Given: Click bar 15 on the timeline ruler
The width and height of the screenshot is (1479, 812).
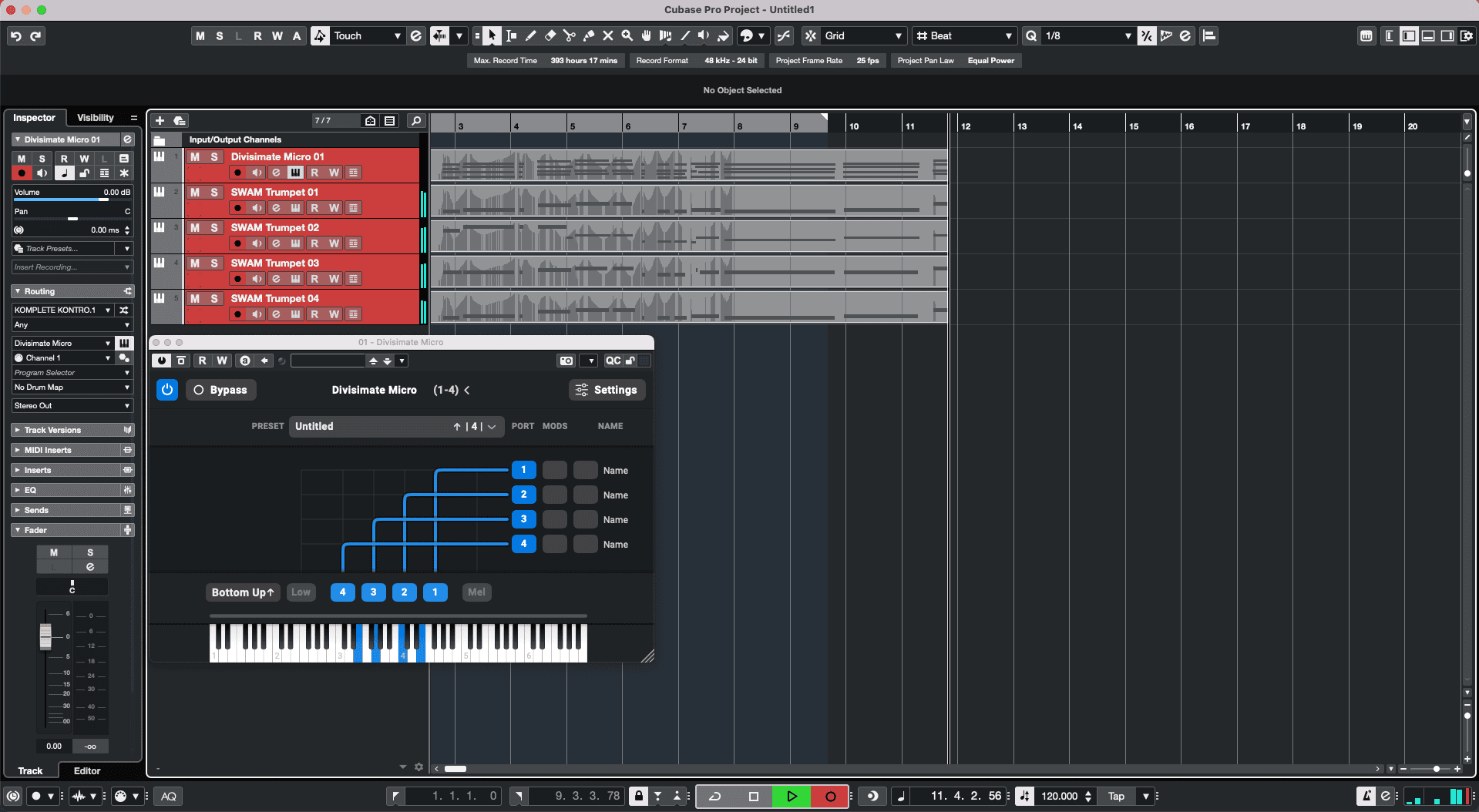Looking at the screenshot, I should [x=1133, y=126].
